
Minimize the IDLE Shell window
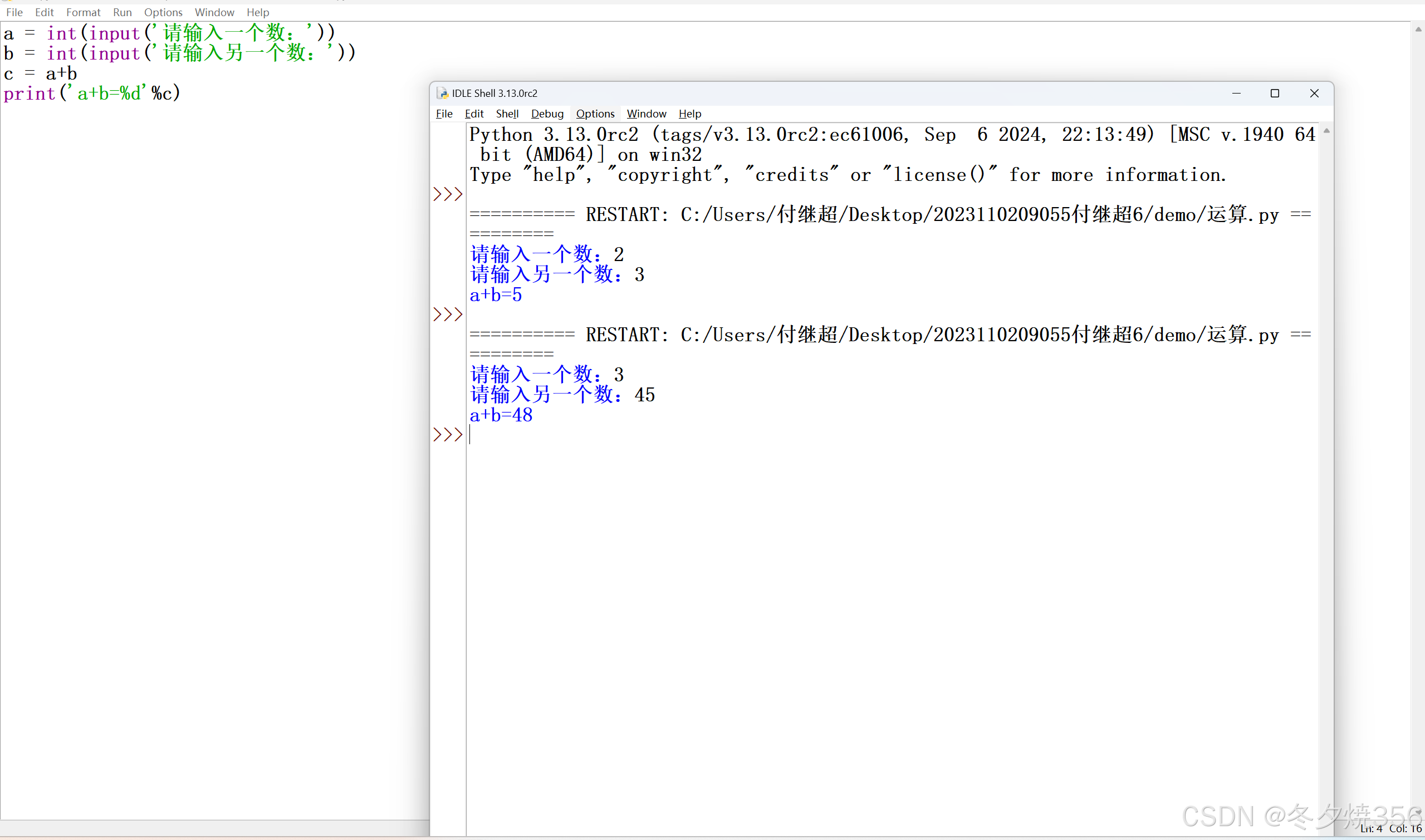pyautogui.click(x=1236, y=94)
